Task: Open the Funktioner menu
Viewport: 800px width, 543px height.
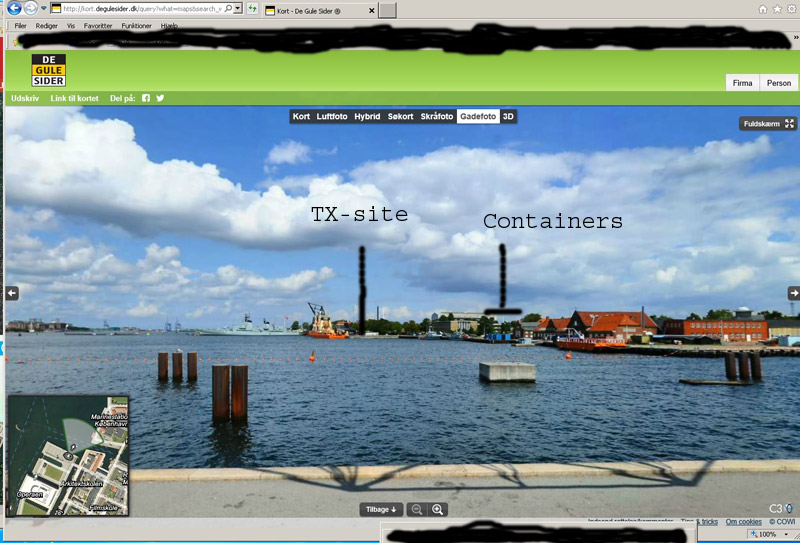Action: 136,26
